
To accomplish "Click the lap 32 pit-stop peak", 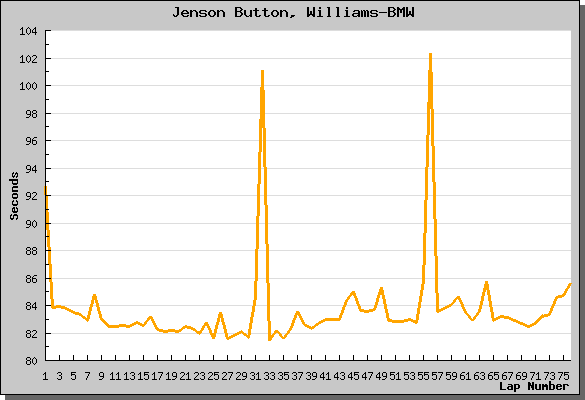I will click(x=263, y=72).
